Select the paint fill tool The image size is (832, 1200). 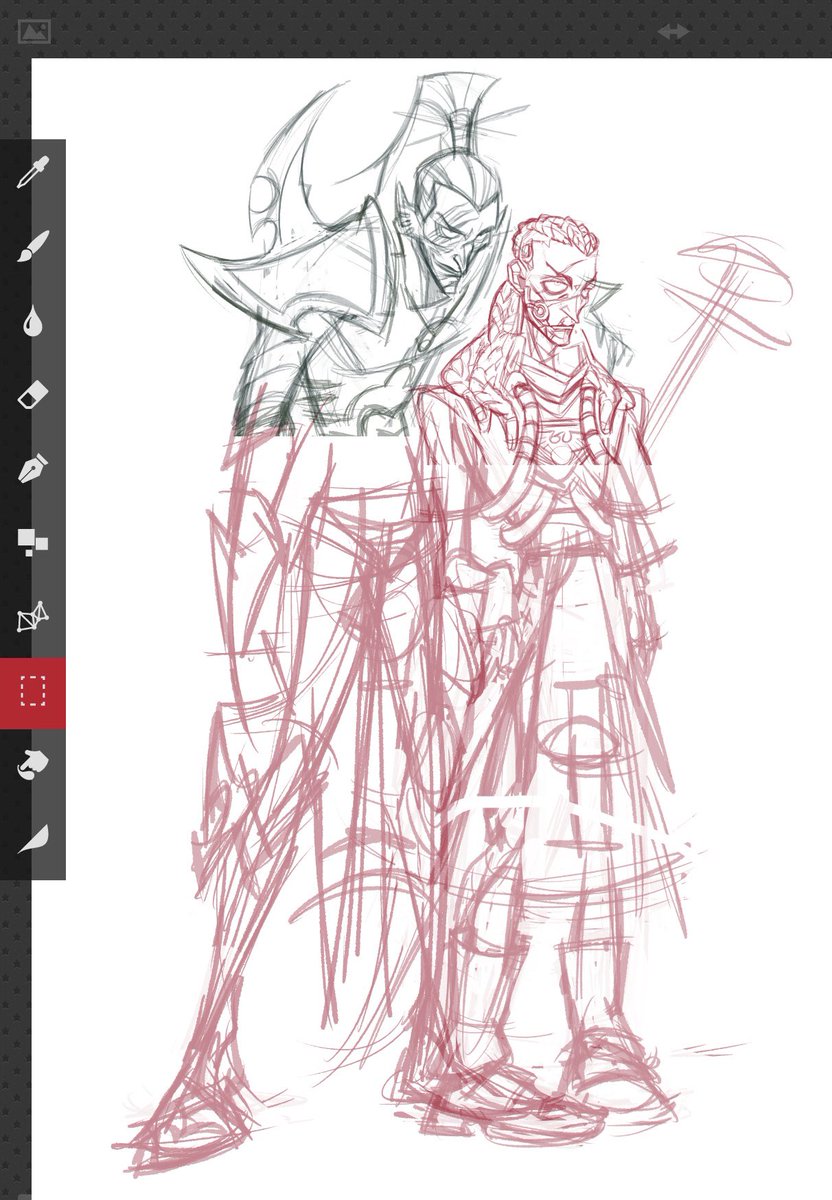point(33,765)
